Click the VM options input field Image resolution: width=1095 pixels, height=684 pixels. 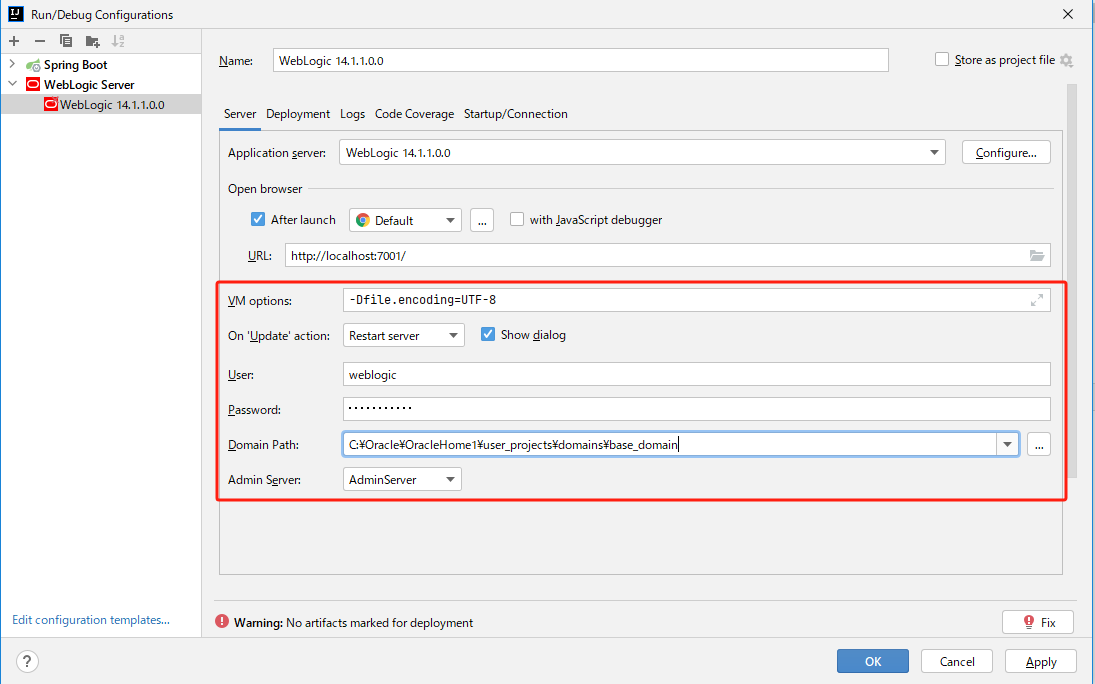tap(696, 300)
